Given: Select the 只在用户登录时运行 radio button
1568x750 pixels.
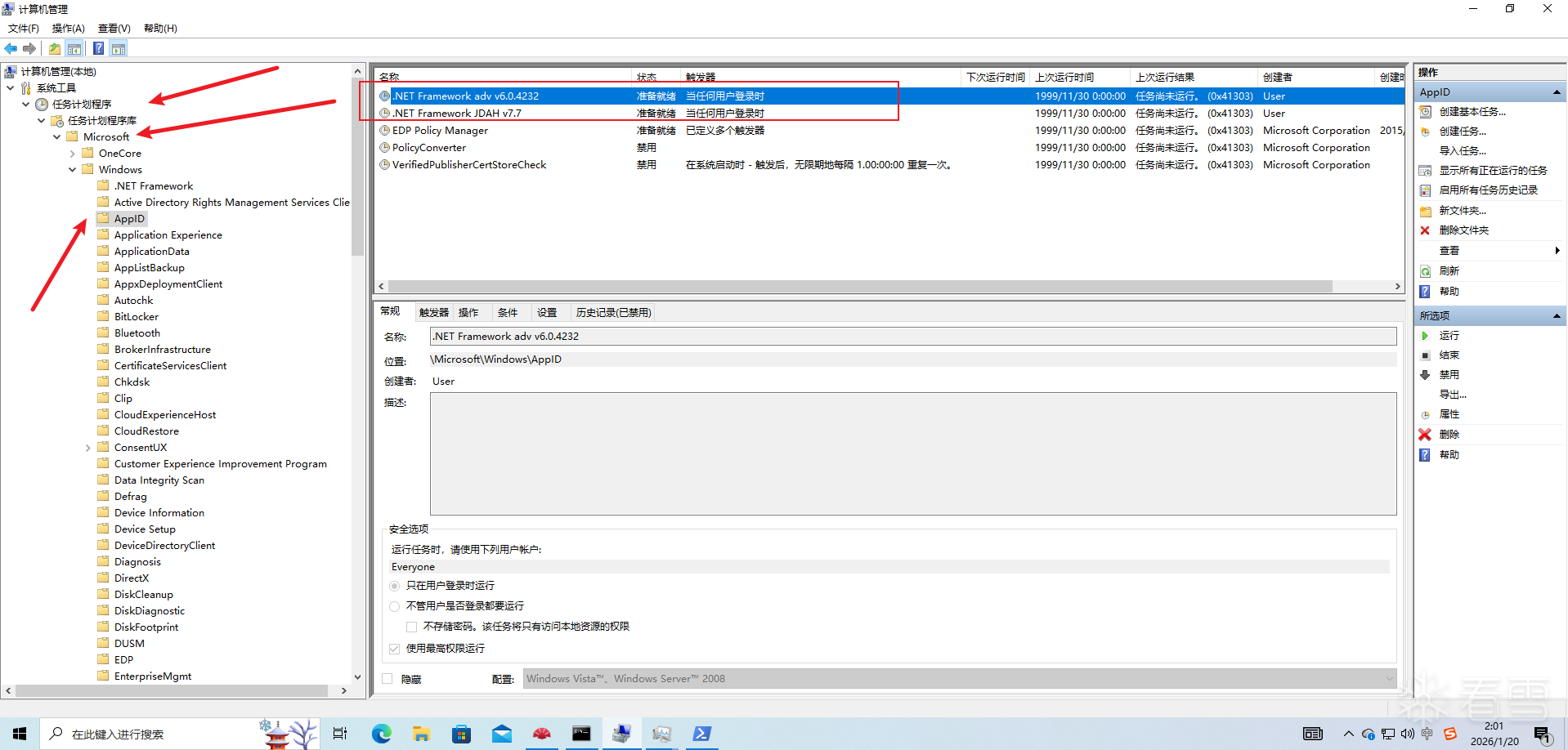Looking at the screenshot, I should [x=395, y=586].
